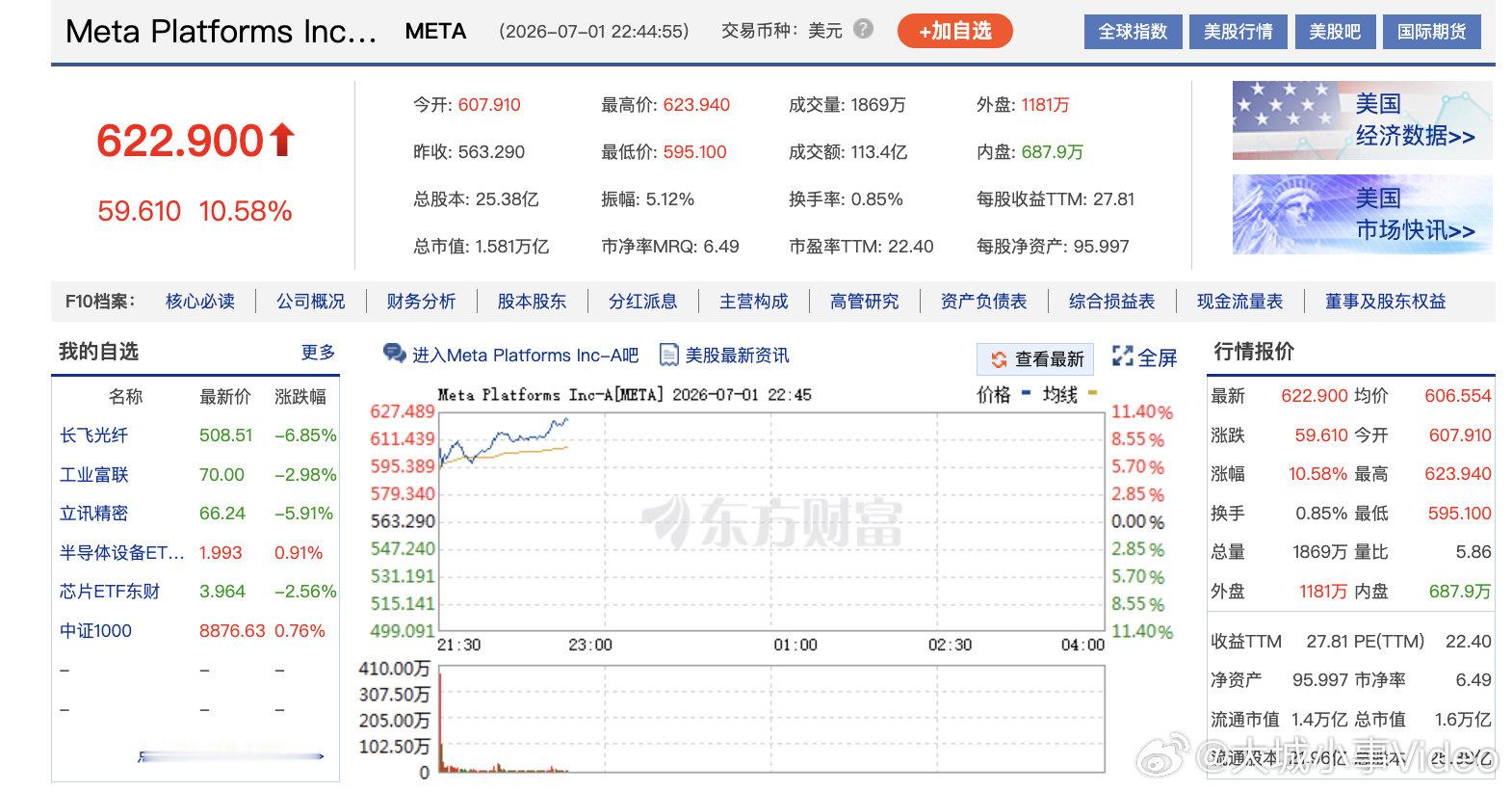Screen dimensions: 1512x792
Task: Click the 最低价 value 595.100
Action: click(x=694, y=152)
